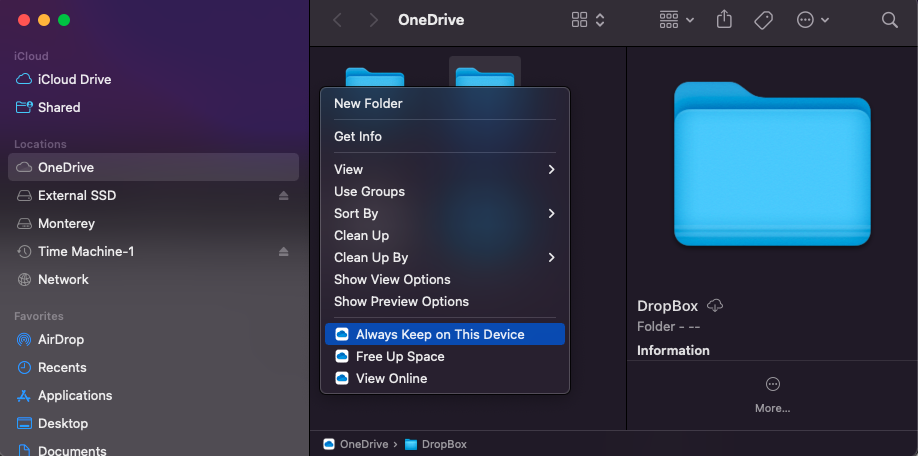This screenshot has height=456, width=918.
Task: Click the More ellipsis icon in preview
Action: click(772, 385)
